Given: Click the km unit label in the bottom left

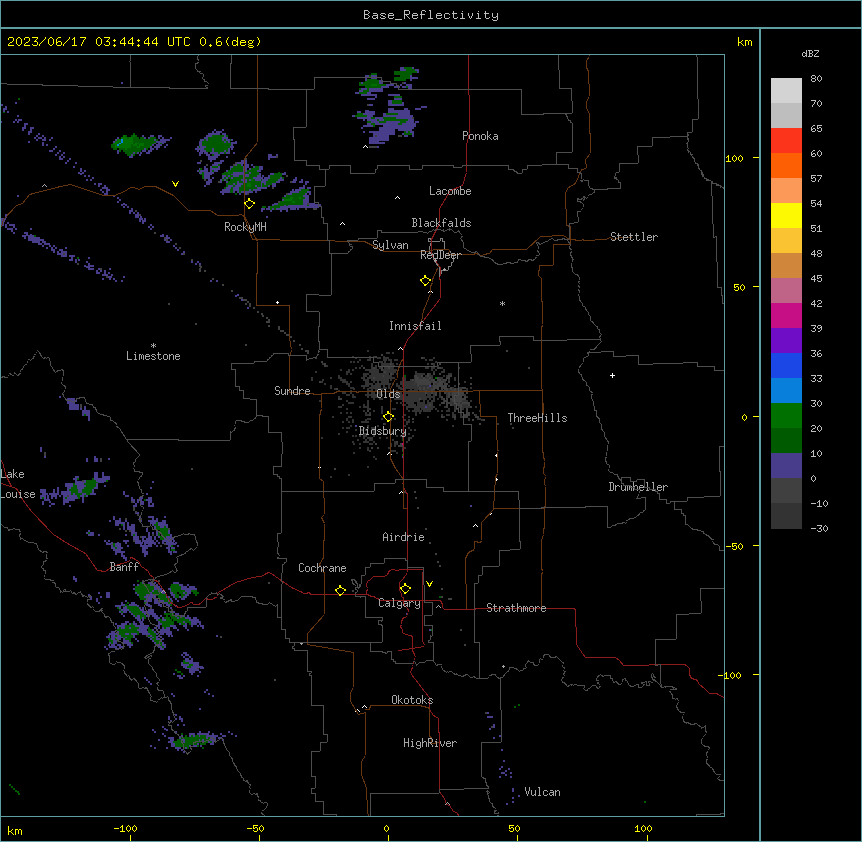Looking at the screenshot, I should pos(15,831).
